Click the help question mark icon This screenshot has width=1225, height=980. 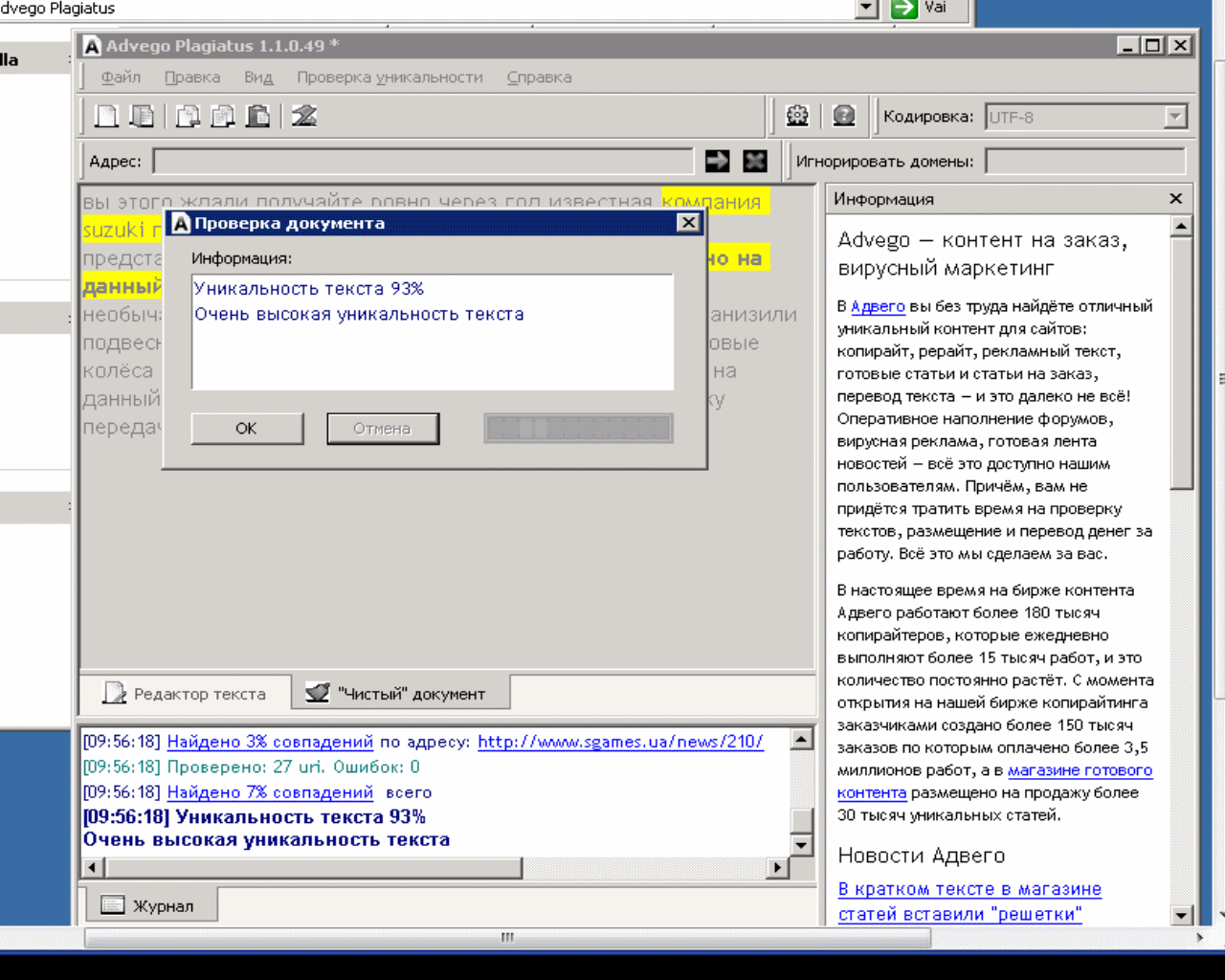click(843, 116)
